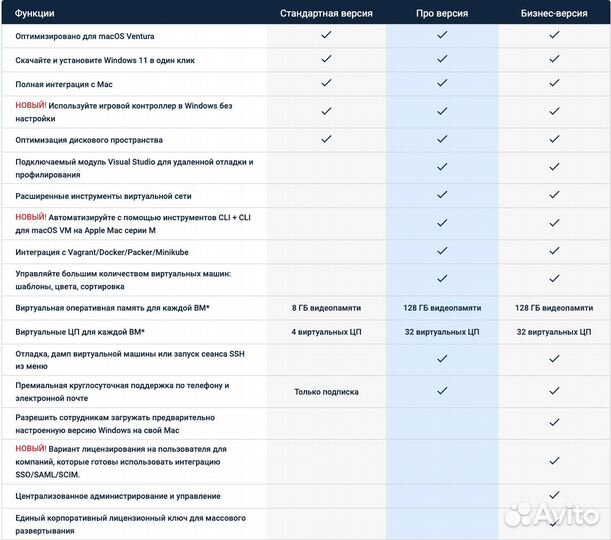This screenshot has width=611, height=540.
Task: Click Standard checkmark for macOS Ventura optimization
Action: pos(326,34)
